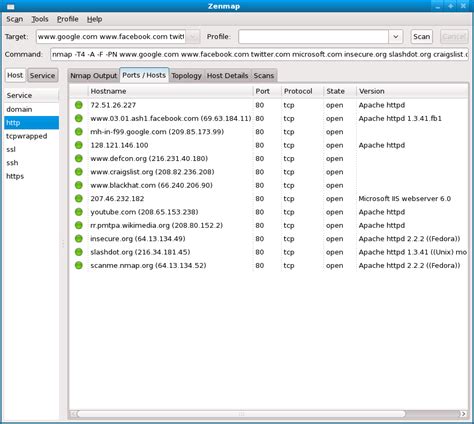The height and width of the screenshot is (424, 474).
Task: Click hostname scanme.nmap.org (64.13.134.52)
Action: pos(148,265)
